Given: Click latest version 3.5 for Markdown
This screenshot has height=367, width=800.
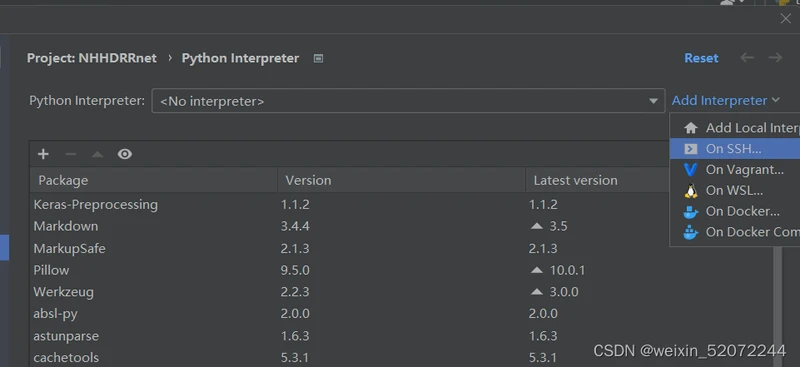Looking at the screenshot, I should point(558,226).
